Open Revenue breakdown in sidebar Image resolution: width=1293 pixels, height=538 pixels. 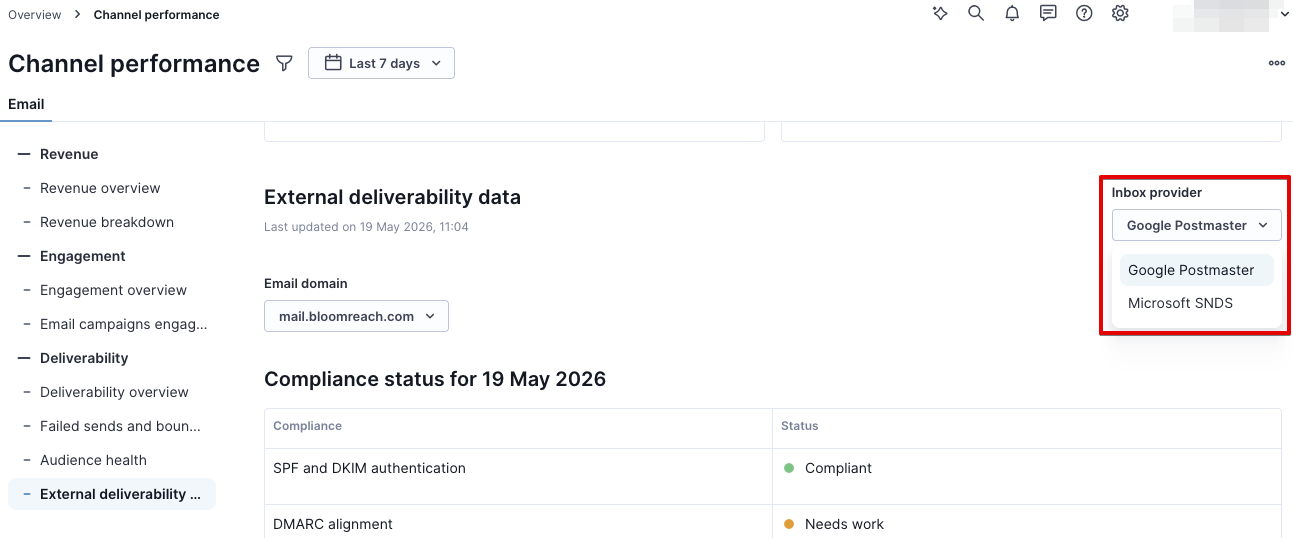point(107,222)
